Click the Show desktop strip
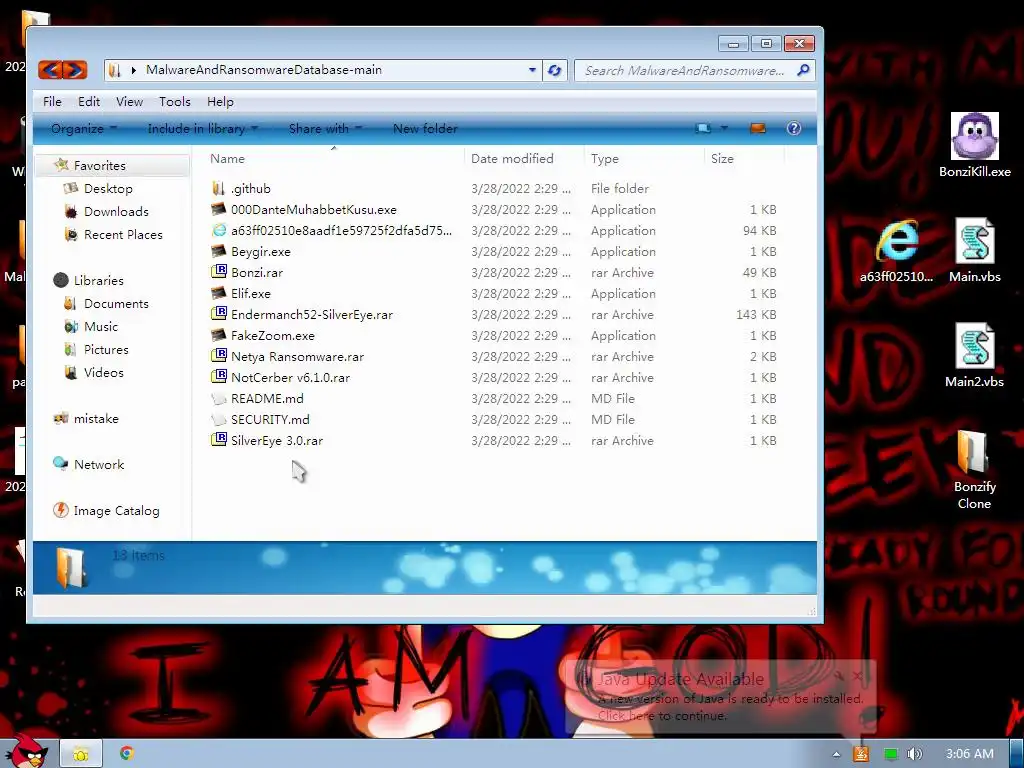The width and height of the screenshot is (1024, 768). tap(1016, 754)
